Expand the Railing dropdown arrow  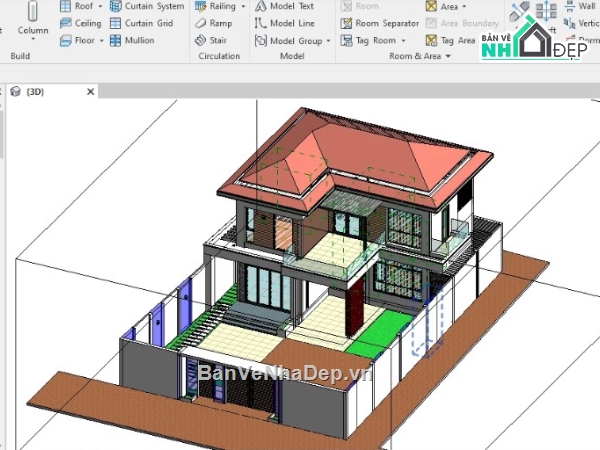click(x=243, y=6)
